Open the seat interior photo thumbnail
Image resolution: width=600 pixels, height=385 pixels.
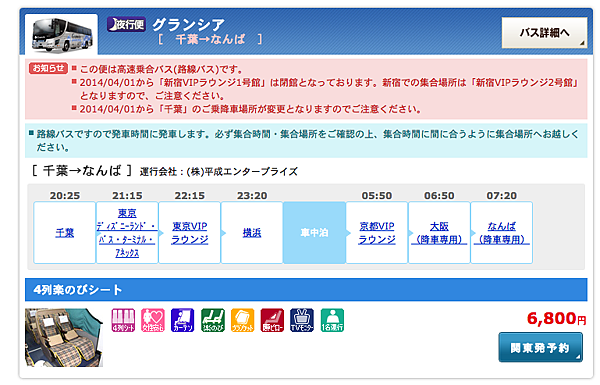64,338
